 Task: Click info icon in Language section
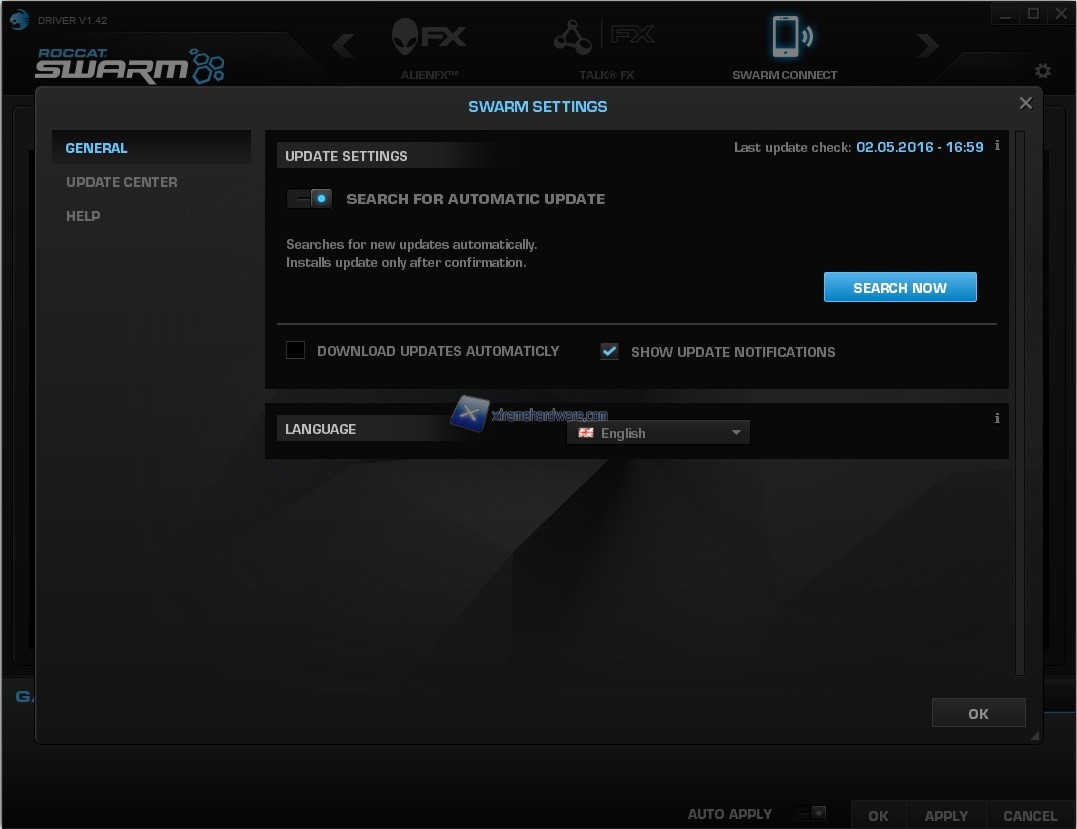tap(997, 418)
